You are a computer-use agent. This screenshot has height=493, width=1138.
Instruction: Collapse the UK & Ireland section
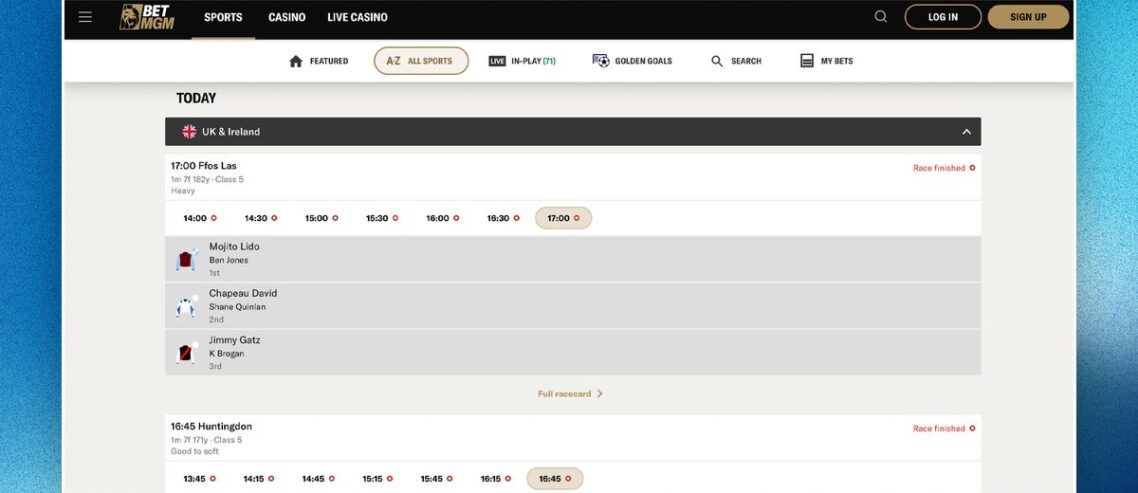click(966, 132)
